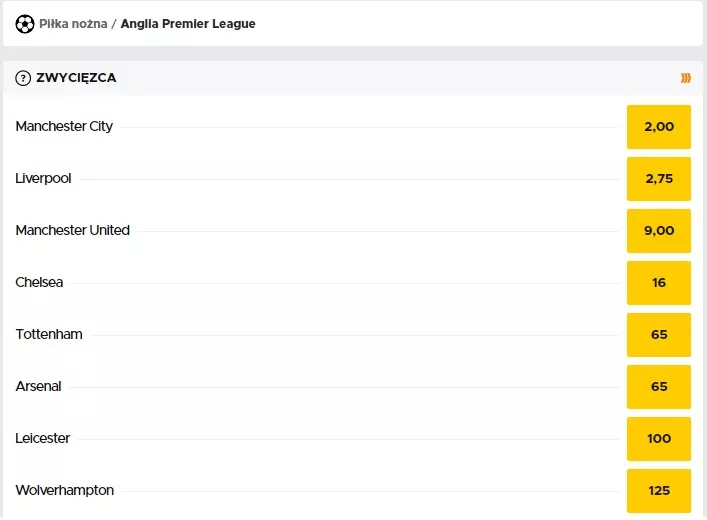Open Anglia Premier League breadcrumb
The image size is (707, 520).
(188, 23)
